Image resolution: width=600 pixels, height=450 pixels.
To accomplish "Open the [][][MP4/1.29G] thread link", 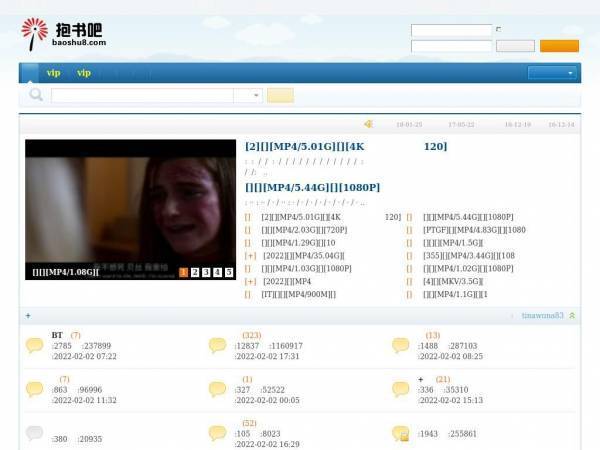I will click(x=298, y=243).
